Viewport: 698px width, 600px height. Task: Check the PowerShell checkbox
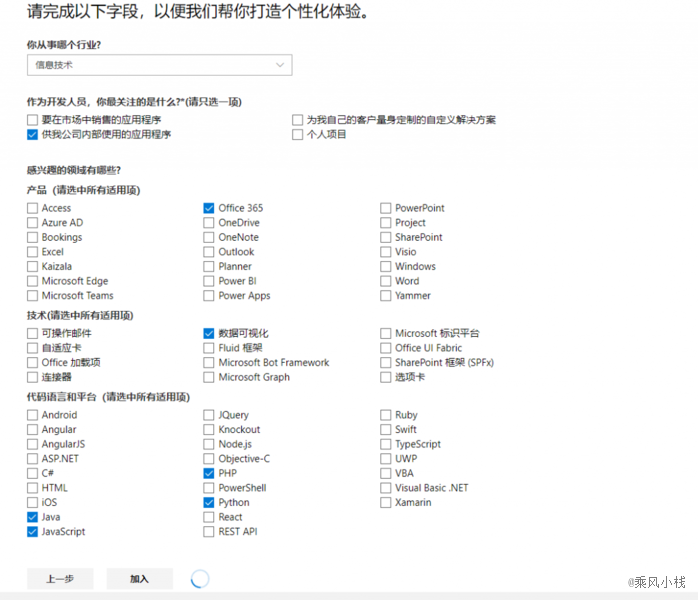208,488
